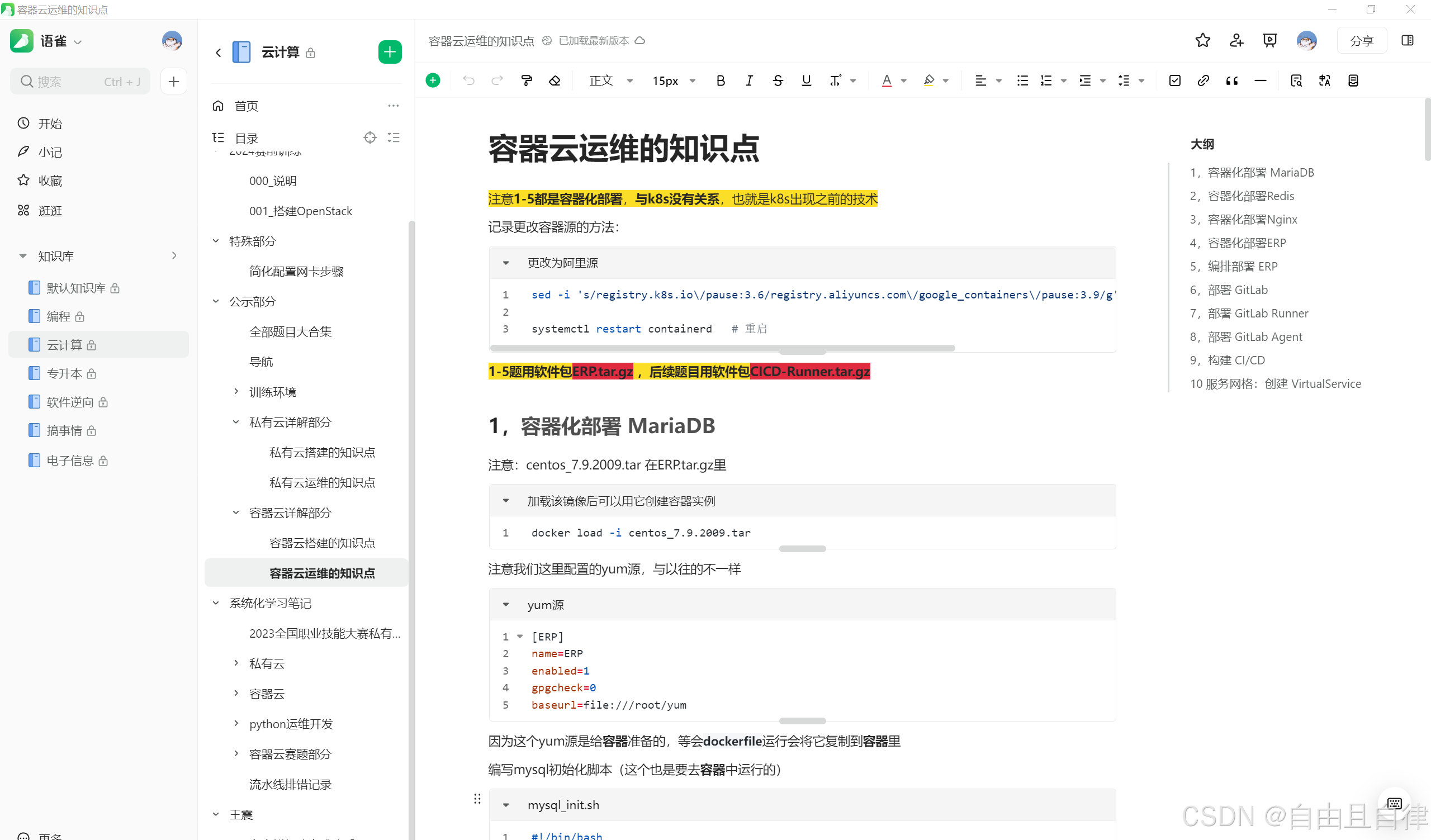Toggle the right sidebar panel
This screenshot has width=1431, height=840.
tap(1407, 40)
